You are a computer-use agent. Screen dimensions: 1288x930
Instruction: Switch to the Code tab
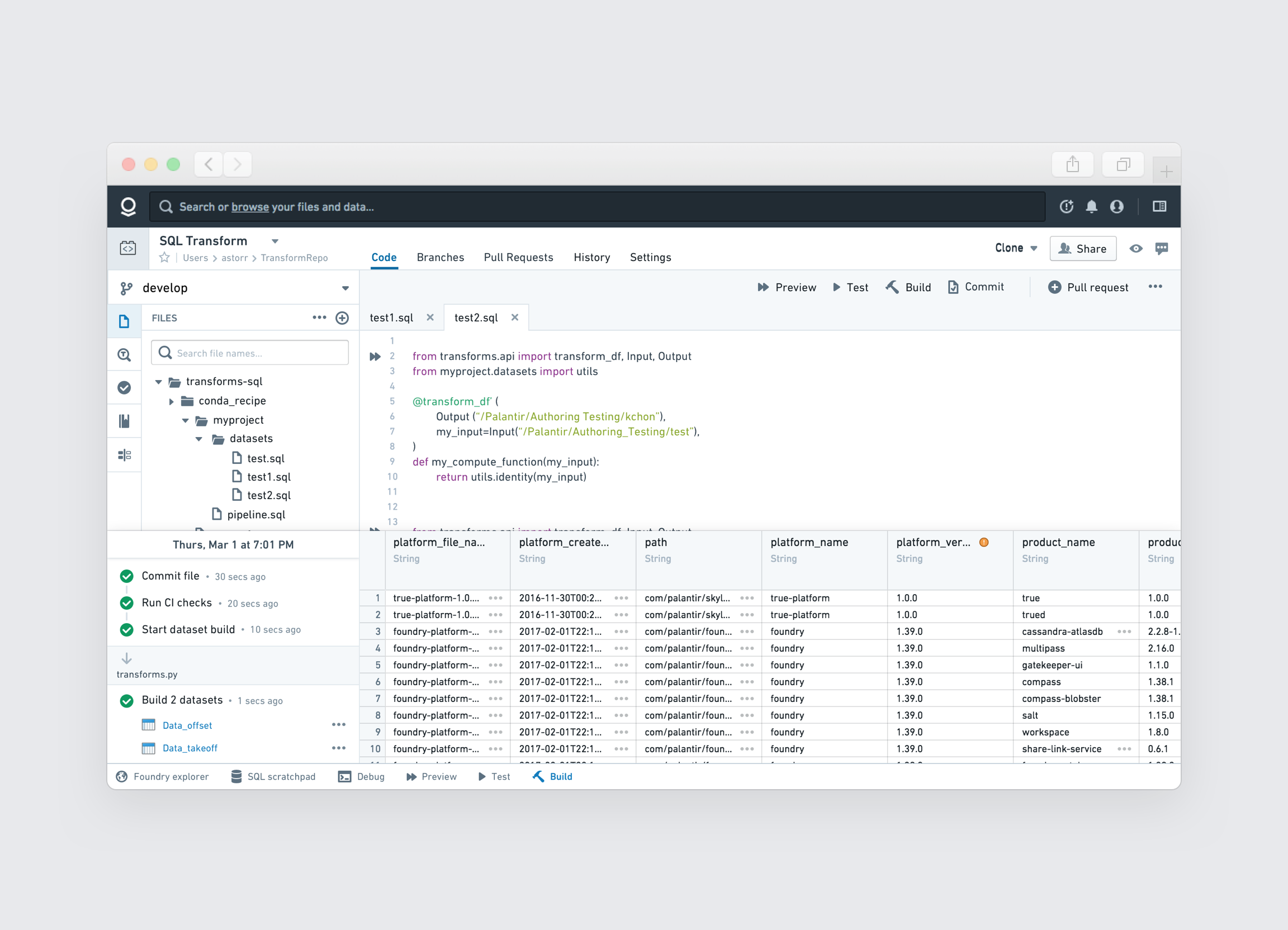[x=384, y=258]
